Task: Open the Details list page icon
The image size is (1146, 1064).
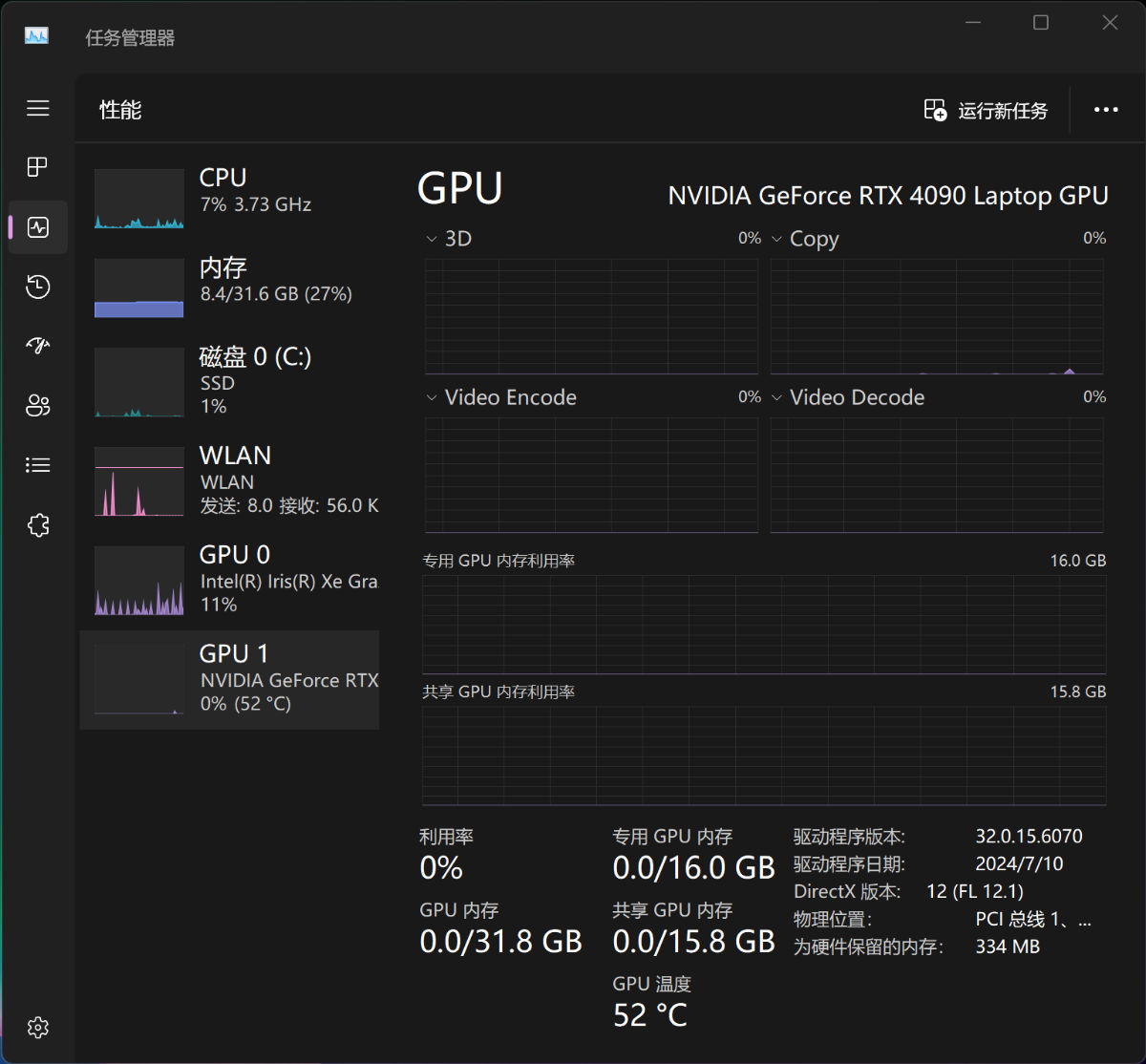Action: (x=38, y=465)
